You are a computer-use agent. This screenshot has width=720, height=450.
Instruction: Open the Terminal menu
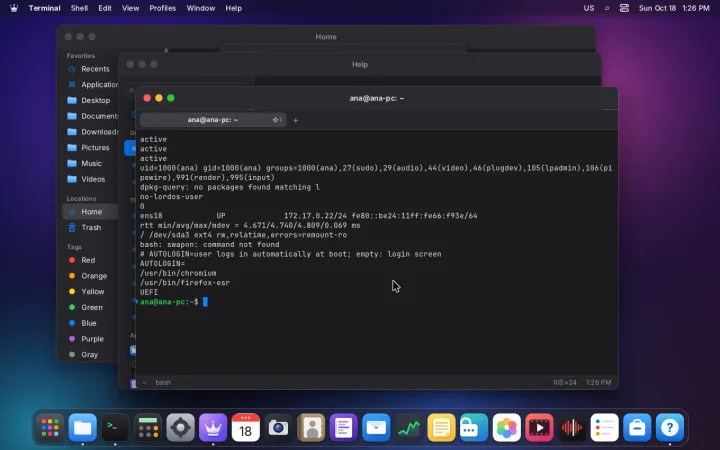45,8
